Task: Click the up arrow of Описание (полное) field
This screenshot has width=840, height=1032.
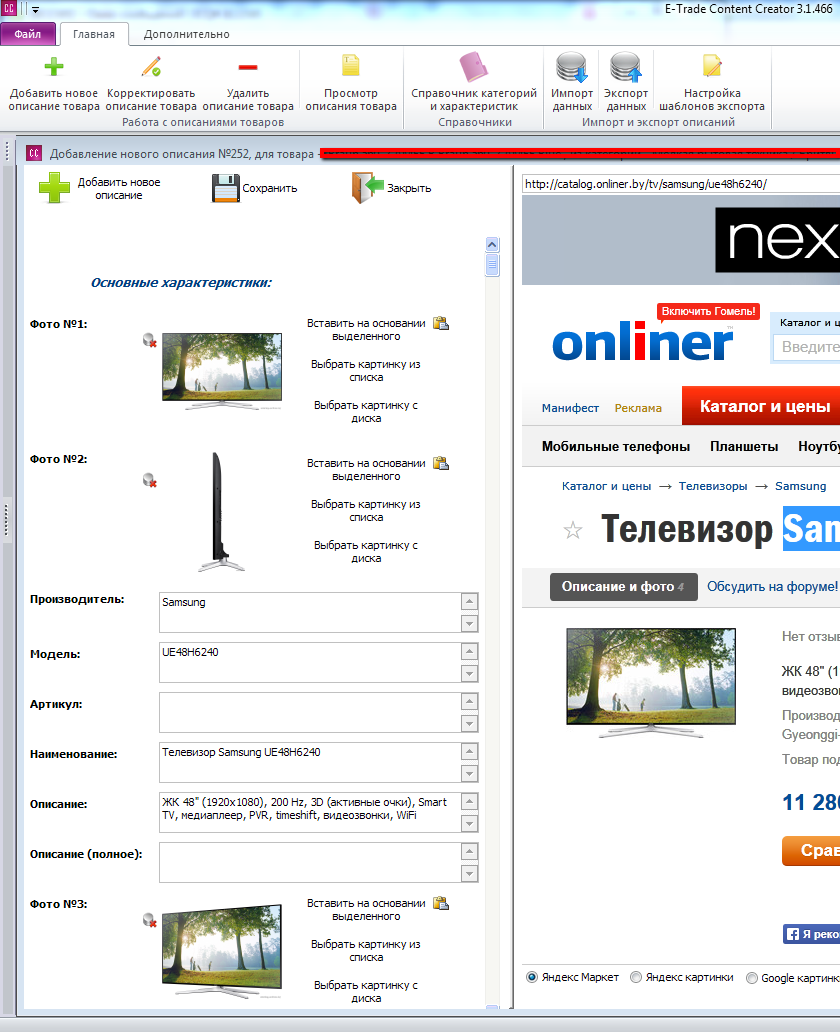Action: tap(469, 852)
